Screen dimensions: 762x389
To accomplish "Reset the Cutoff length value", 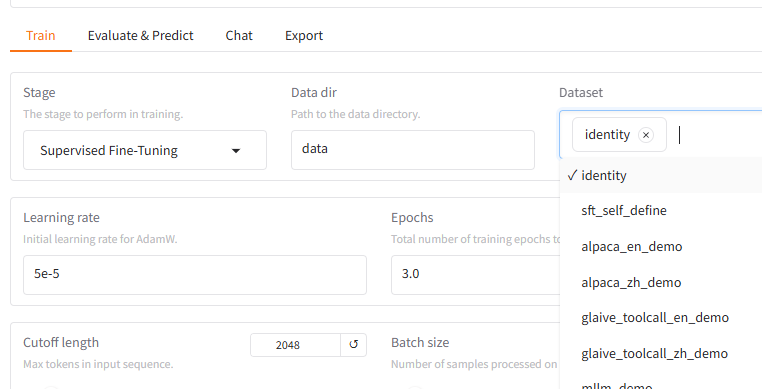I will pos(353,345).
